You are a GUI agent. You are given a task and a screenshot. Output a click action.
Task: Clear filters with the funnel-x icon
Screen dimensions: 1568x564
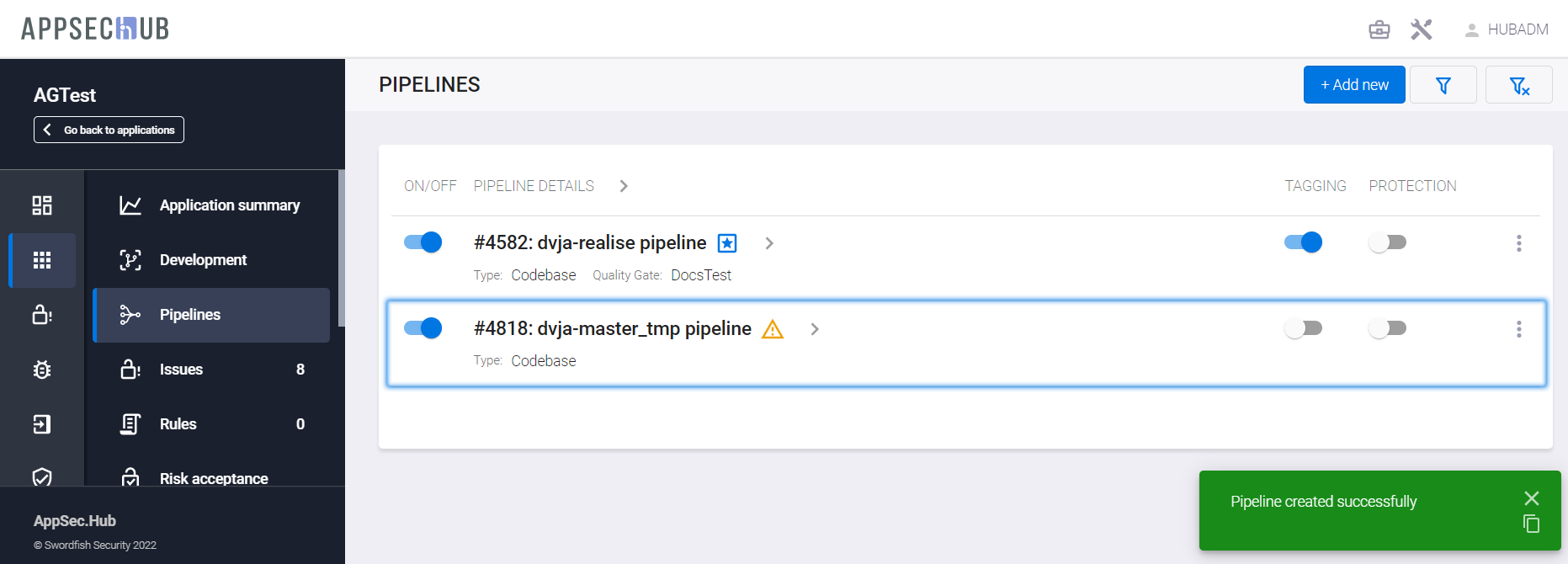tap(1518, 85)
